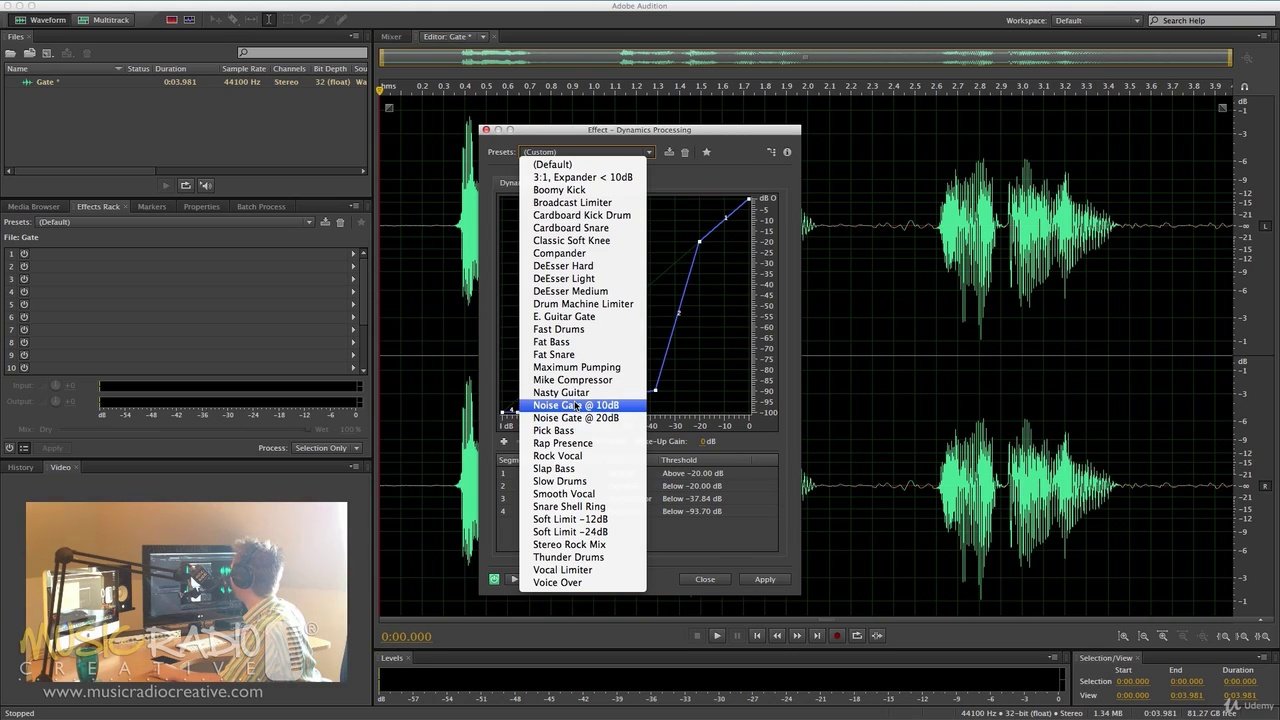This screenshot has height=720, width=1280.
Task: Toggle loop playback in transport
Action: (x=857, y=635)
